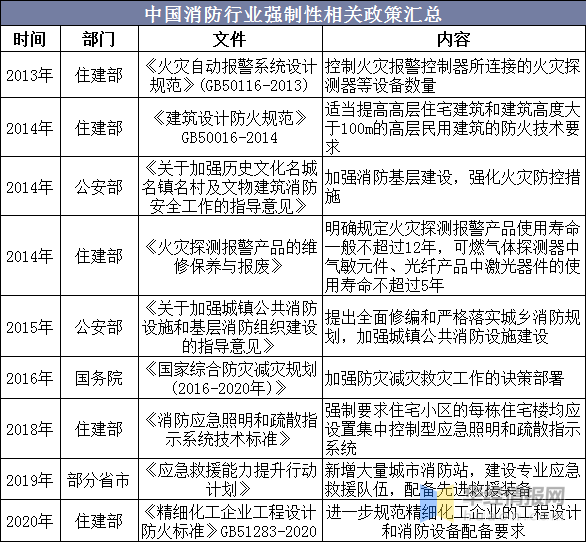Click the table title 中国消防行业强制性相关政策汇总

294,14
